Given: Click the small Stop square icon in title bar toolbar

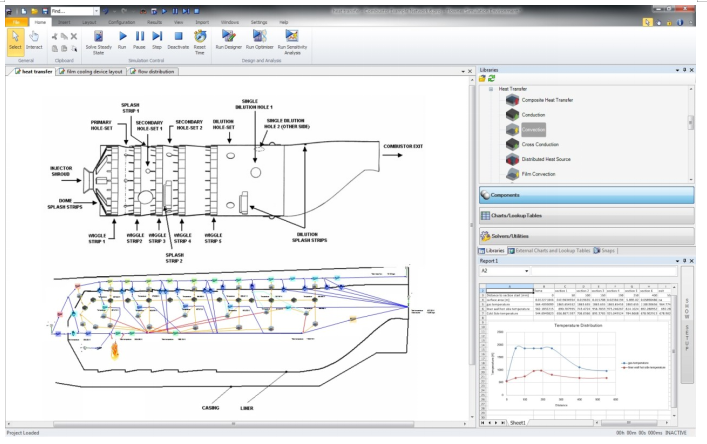Looking at the screenshot, I should point(197,11).
